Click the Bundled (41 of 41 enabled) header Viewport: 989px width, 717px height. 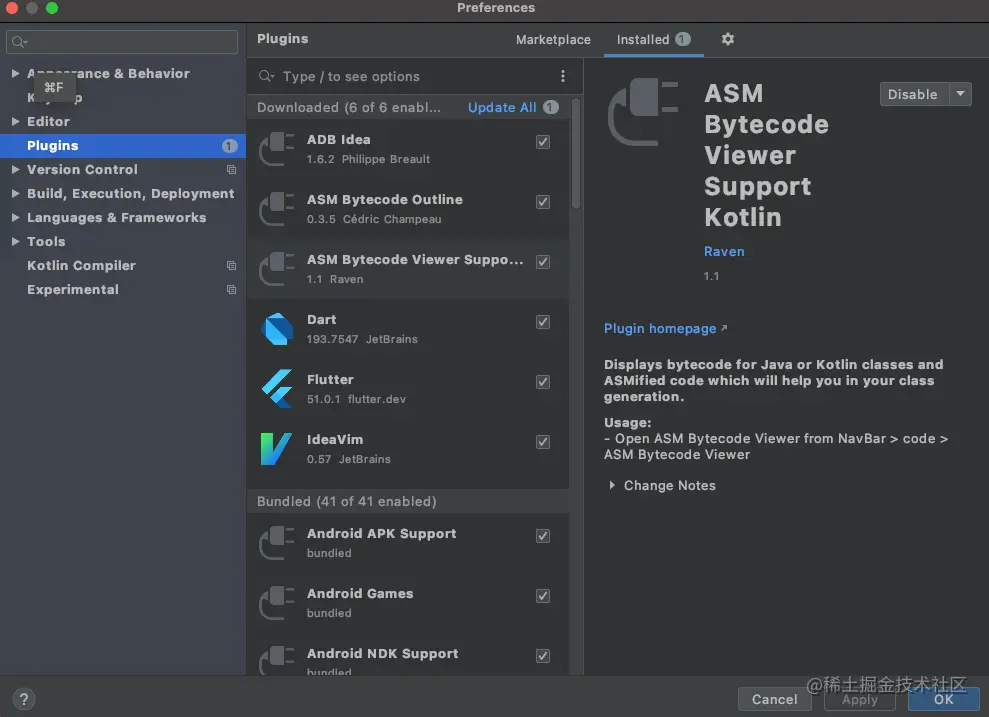point(408,501)
